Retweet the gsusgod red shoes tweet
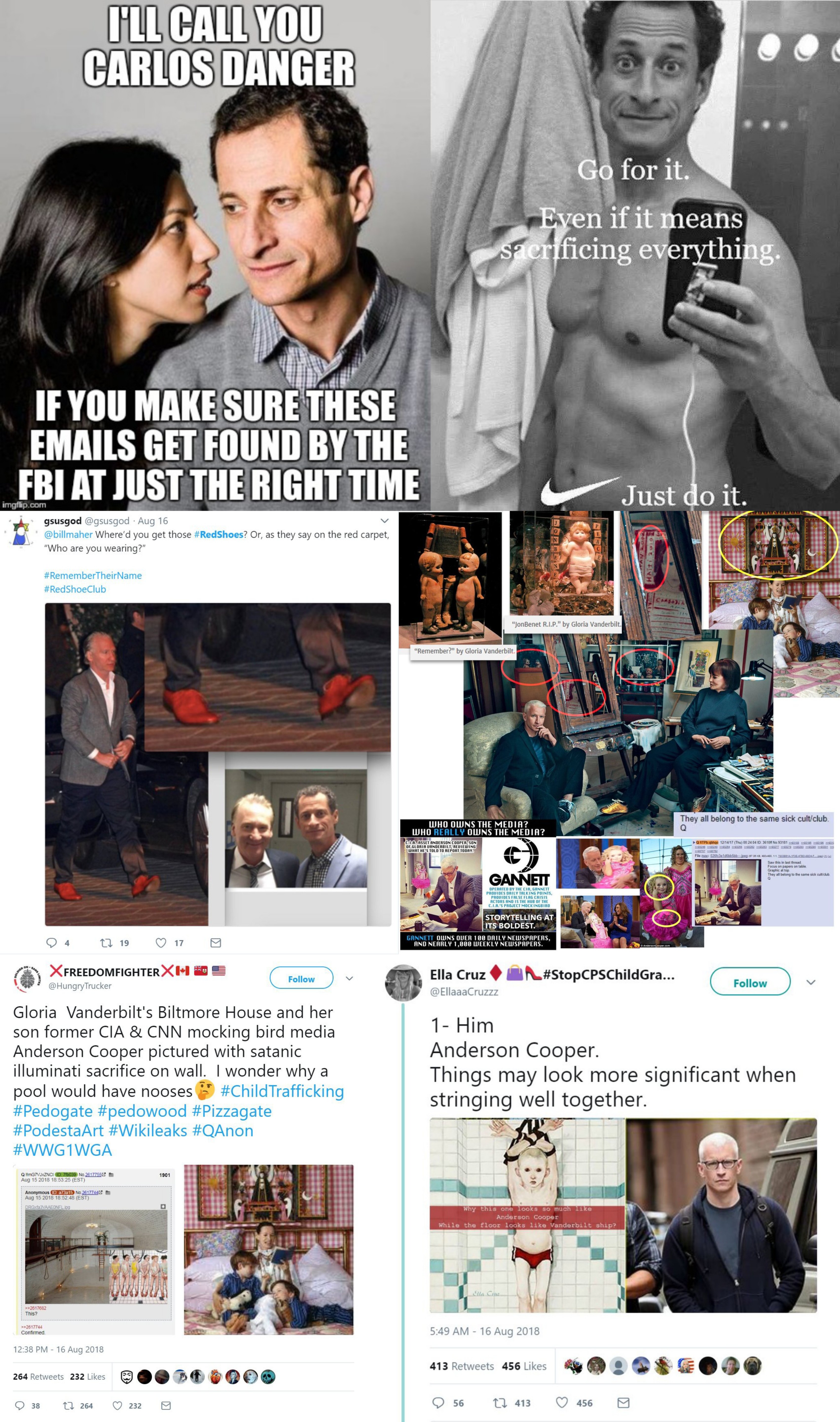840x1422 pixels. pyautogui.click(x=106, y=942)
